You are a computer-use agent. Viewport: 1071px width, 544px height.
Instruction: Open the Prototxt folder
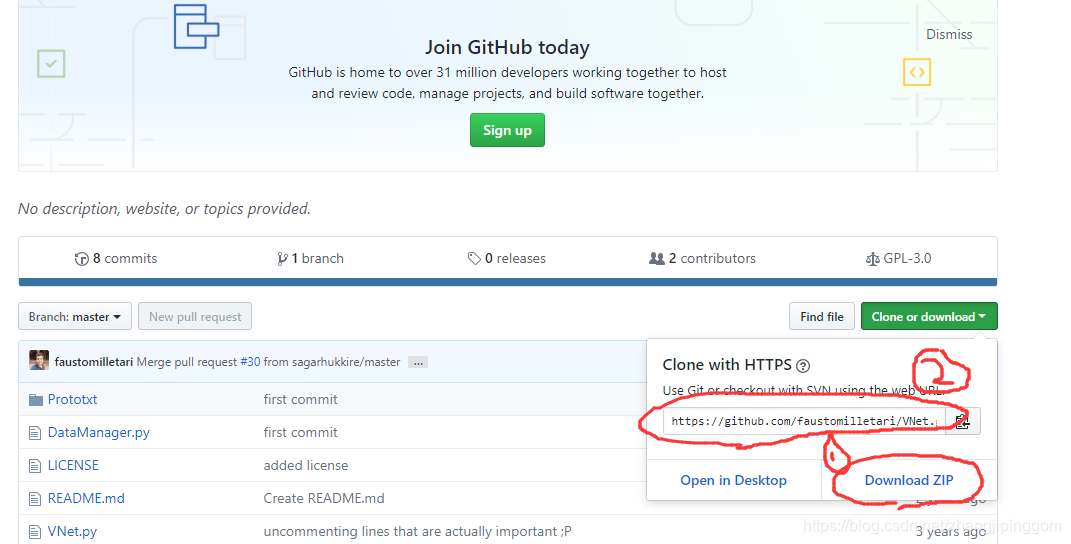pos(72,399)
